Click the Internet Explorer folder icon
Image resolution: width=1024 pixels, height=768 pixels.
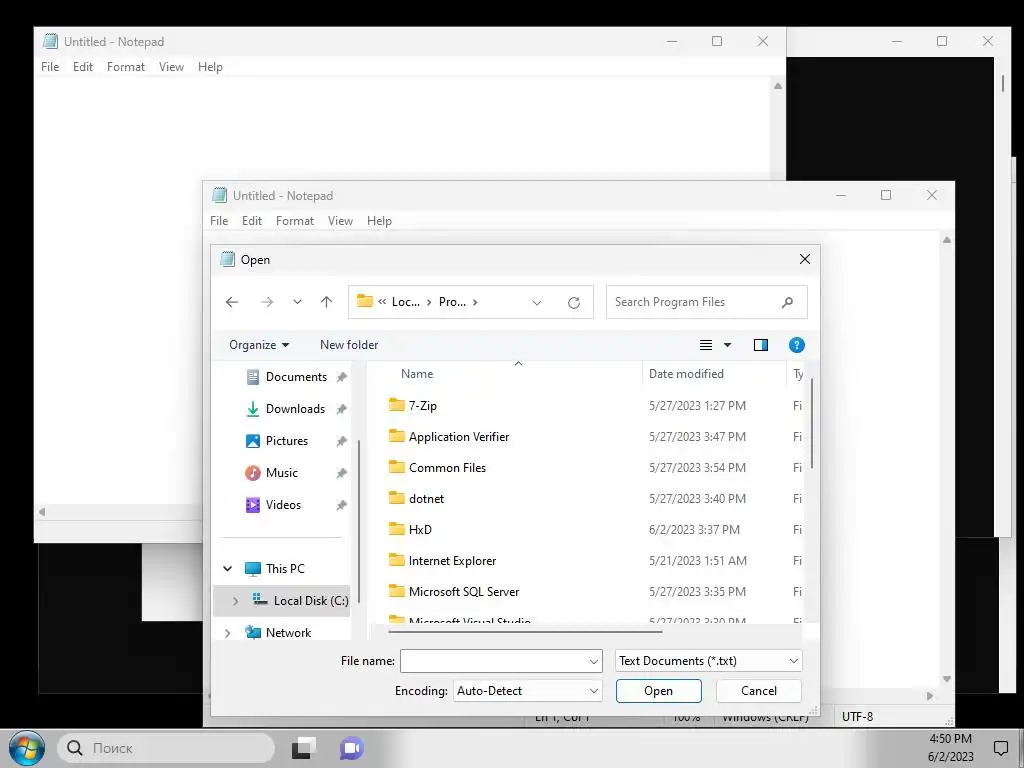point(396,560)
